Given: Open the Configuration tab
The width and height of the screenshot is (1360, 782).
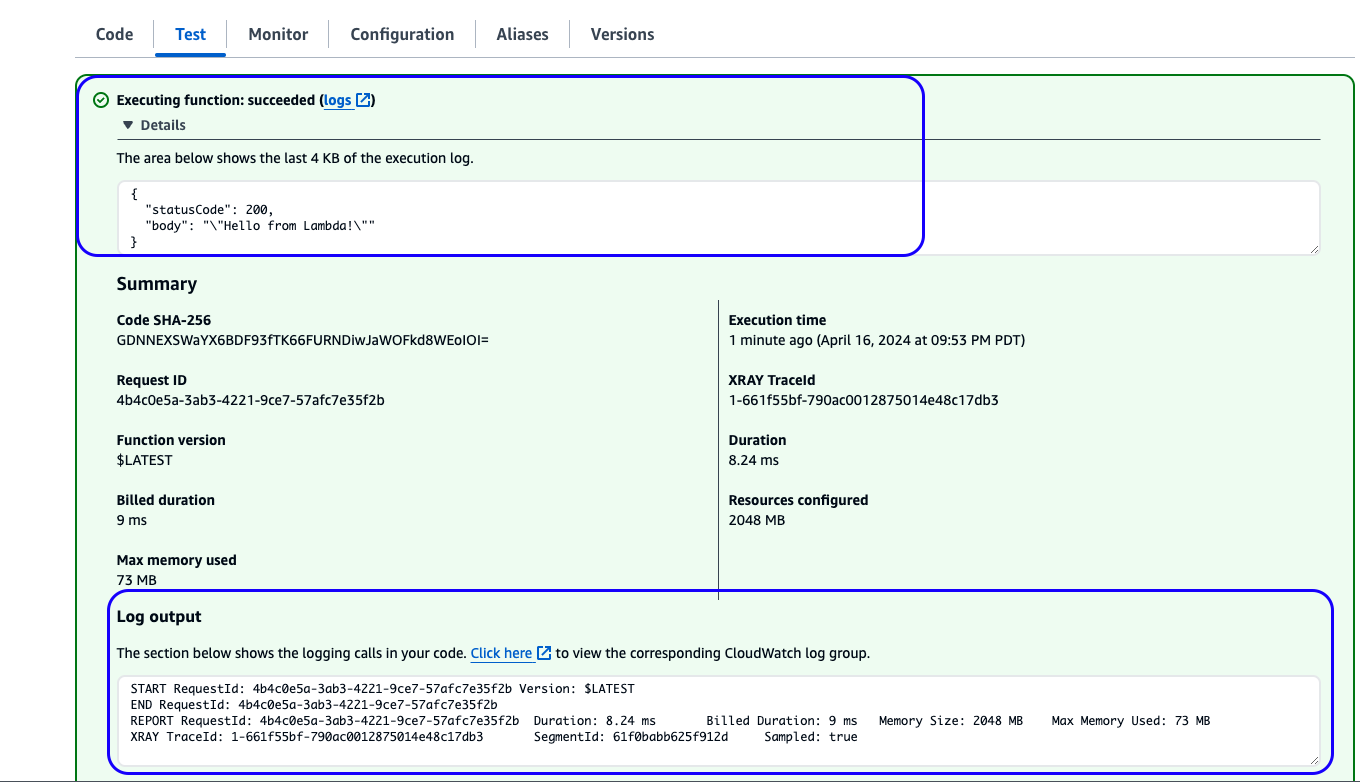Looking at the screenshot, I should (x=402, y=34).
